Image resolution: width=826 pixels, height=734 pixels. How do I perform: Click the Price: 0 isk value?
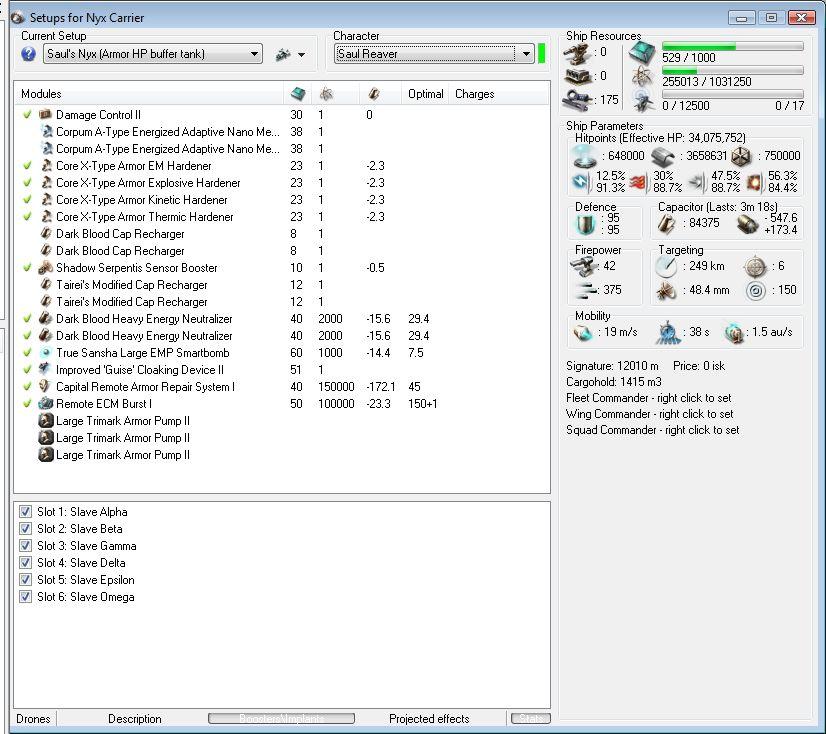pyautogui.click(x=699, y=366)
